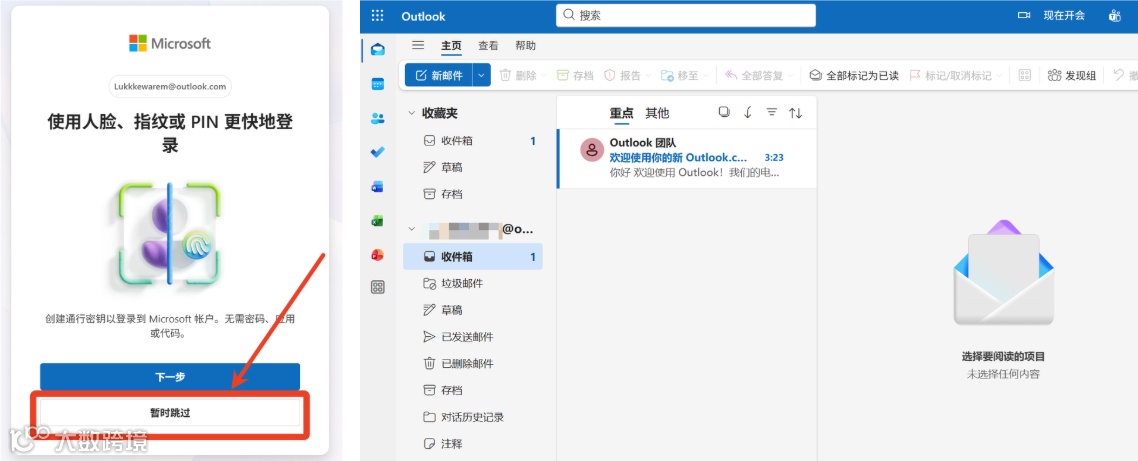Image resolution: width=1138 pixels, height=461 pixels.
Task: Open 草稿 under the account folders
Action: pyautogui.click(x=472, y=310)
